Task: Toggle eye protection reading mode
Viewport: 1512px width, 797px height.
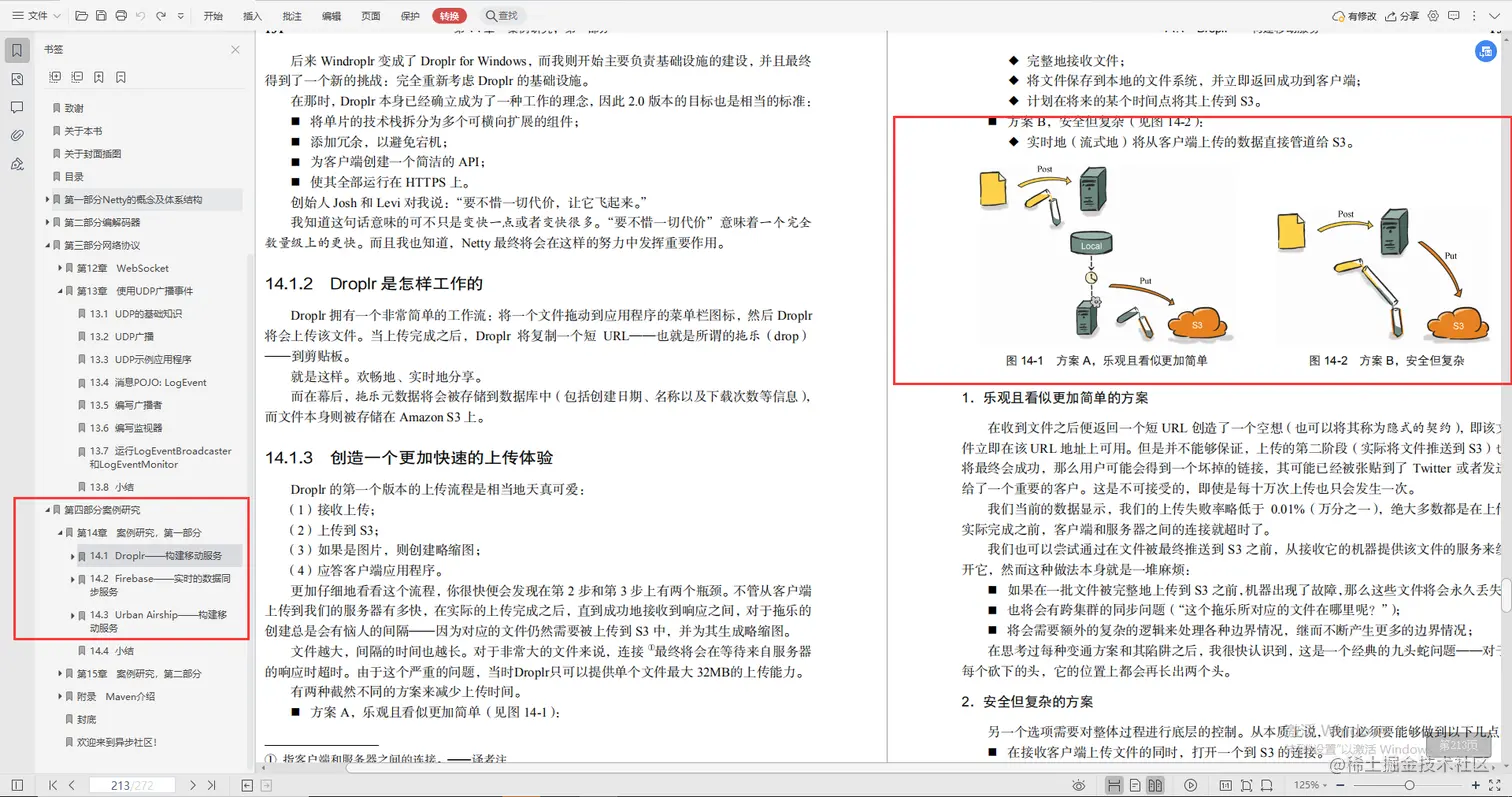Action: tap(1078, 785)
